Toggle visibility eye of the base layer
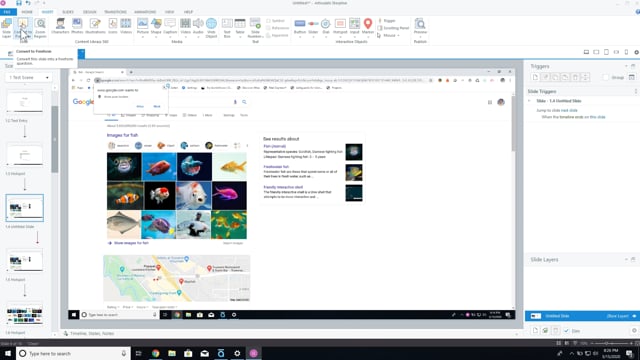Screen dimensions: 640x360 634,316
